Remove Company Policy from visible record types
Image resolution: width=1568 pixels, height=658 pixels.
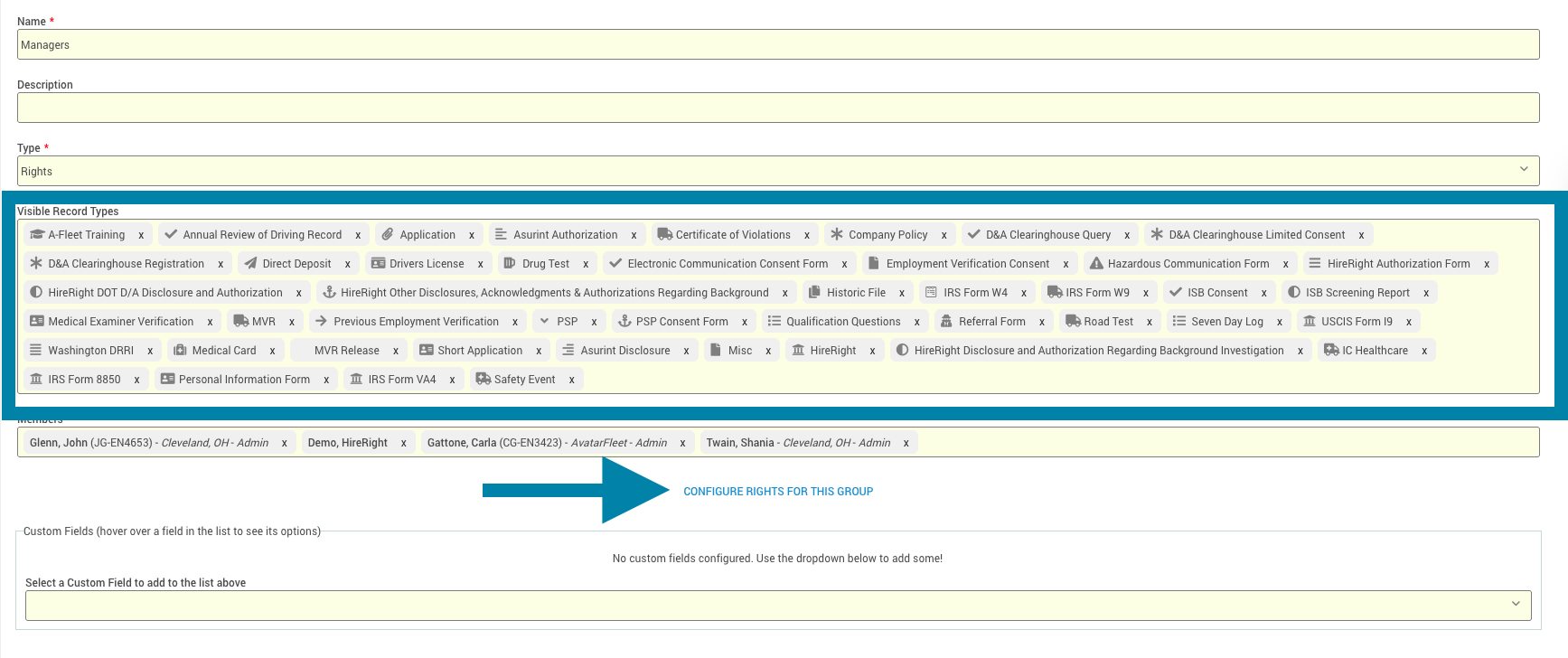944,236
